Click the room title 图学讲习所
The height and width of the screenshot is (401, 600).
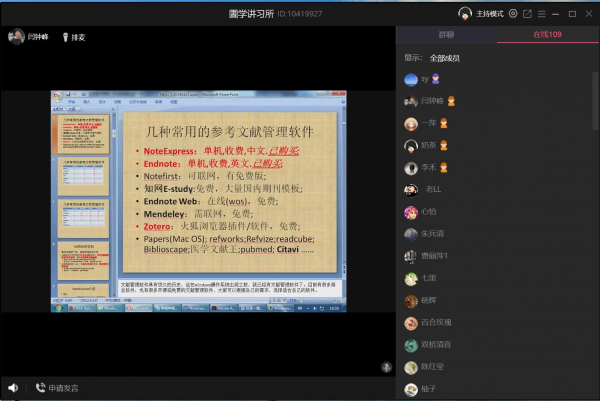(251, 14)
